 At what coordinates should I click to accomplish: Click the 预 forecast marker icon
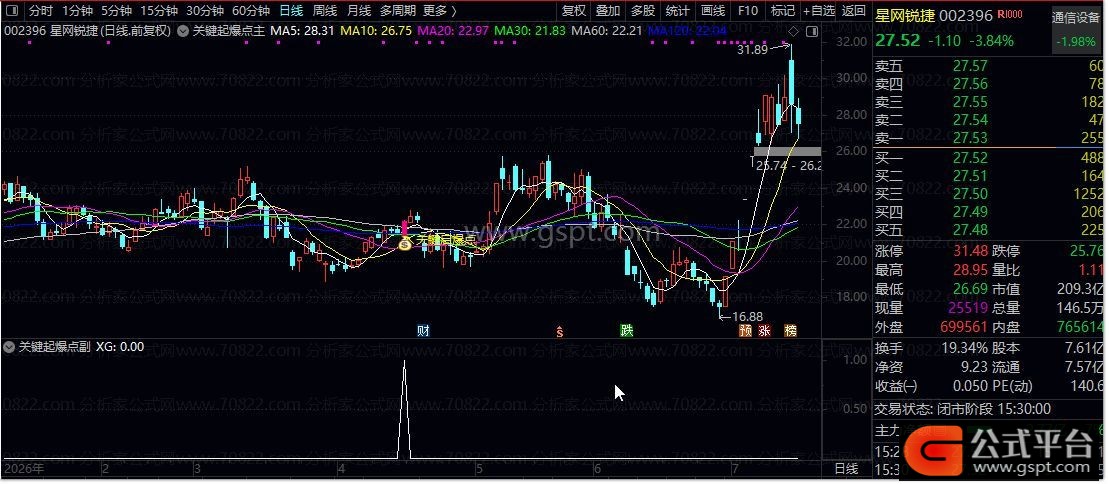click(x=745, y=330)
